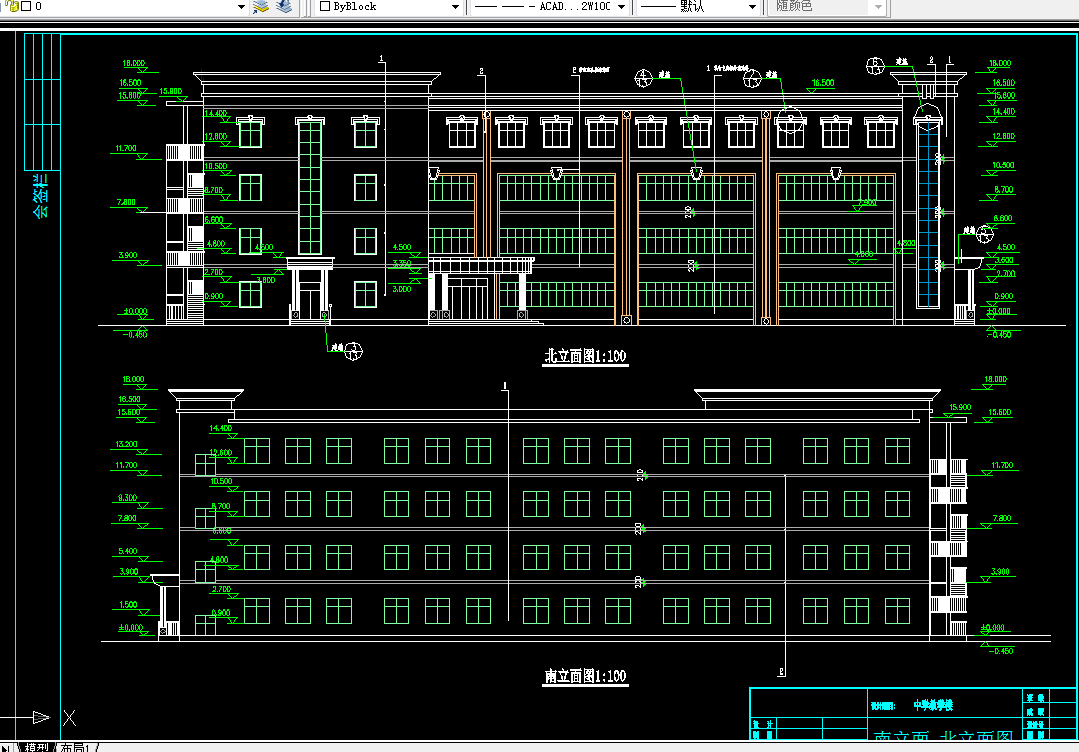Switch to the 模型 tab
Screen dimensions: 1079x752
pyautogui.click(x=36, y=747)
